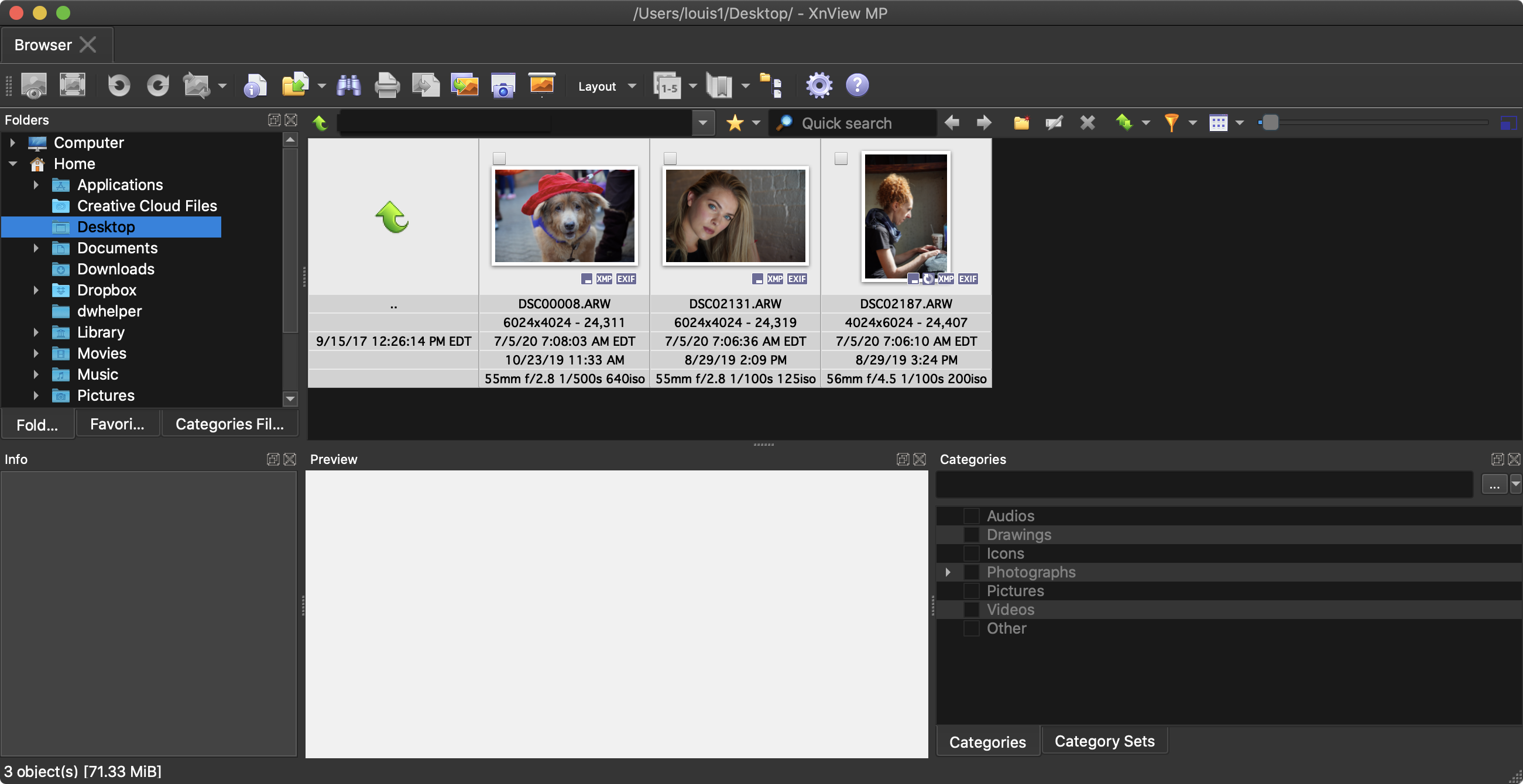This screenshot has width=1523, height=784.
Task: Click the orange filter funnel icon
Action: (x=1171, y=123)
